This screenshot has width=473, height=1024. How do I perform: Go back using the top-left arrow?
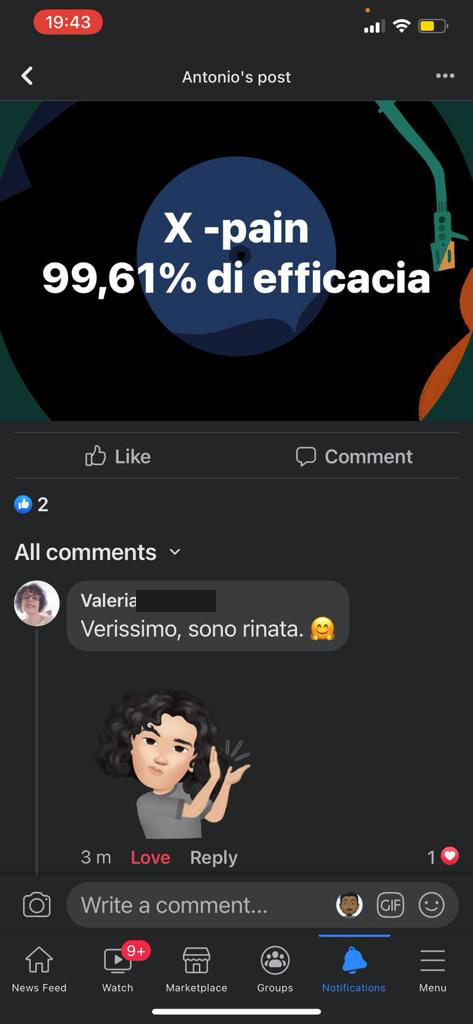pos(27,76)
